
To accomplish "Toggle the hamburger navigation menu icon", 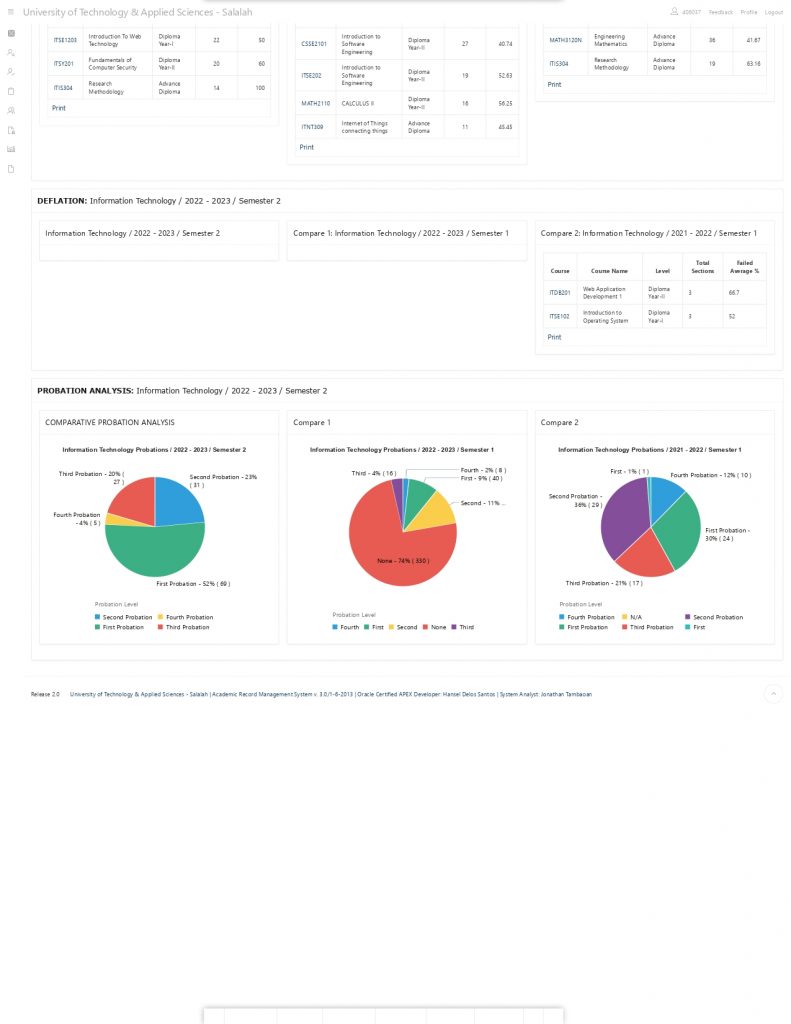I will pyautogui.click(x=10, y=12).
